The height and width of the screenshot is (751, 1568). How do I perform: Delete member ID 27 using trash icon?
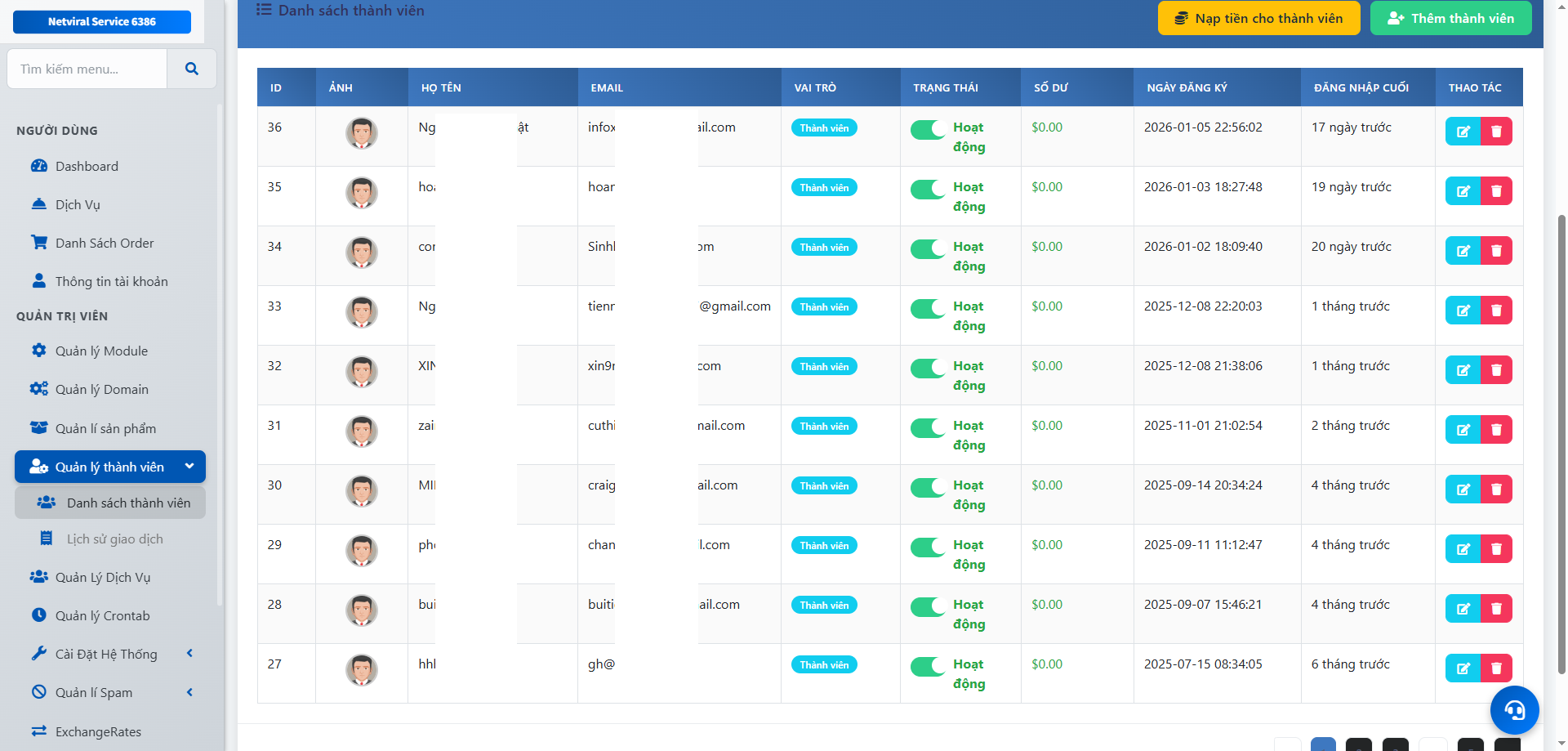(x=1496, y=668)
